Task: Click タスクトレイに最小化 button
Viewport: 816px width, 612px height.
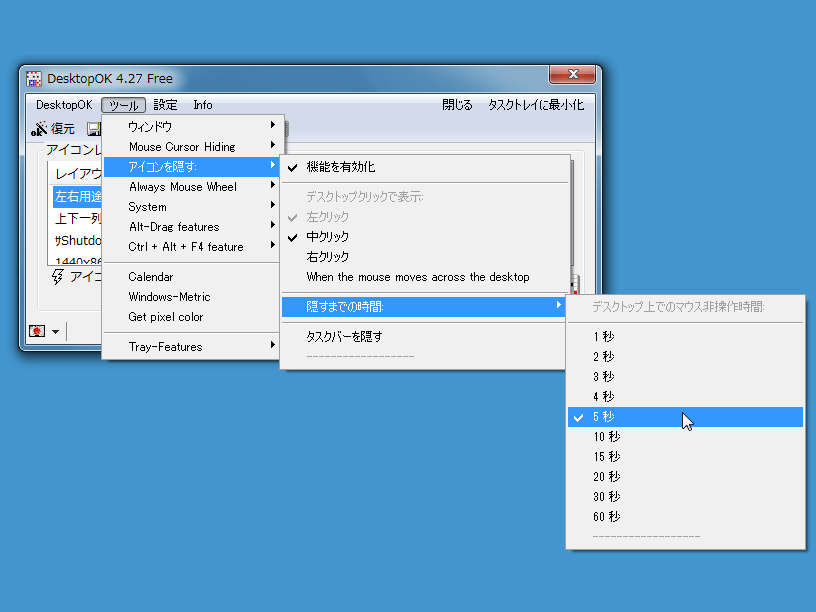Action: click(x=536, y=105)
